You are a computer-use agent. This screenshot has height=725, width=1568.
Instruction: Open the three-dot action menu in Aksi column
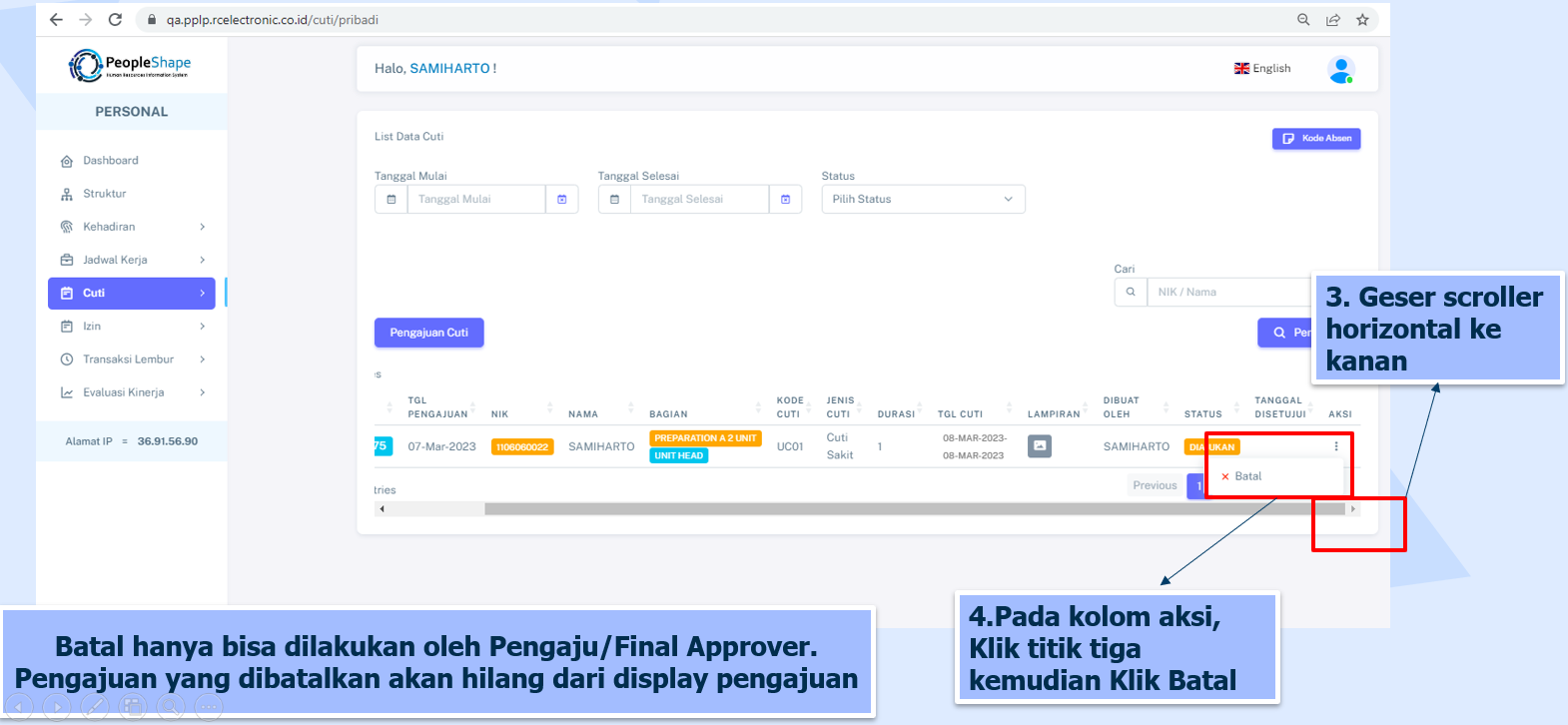click(1336, 446)
